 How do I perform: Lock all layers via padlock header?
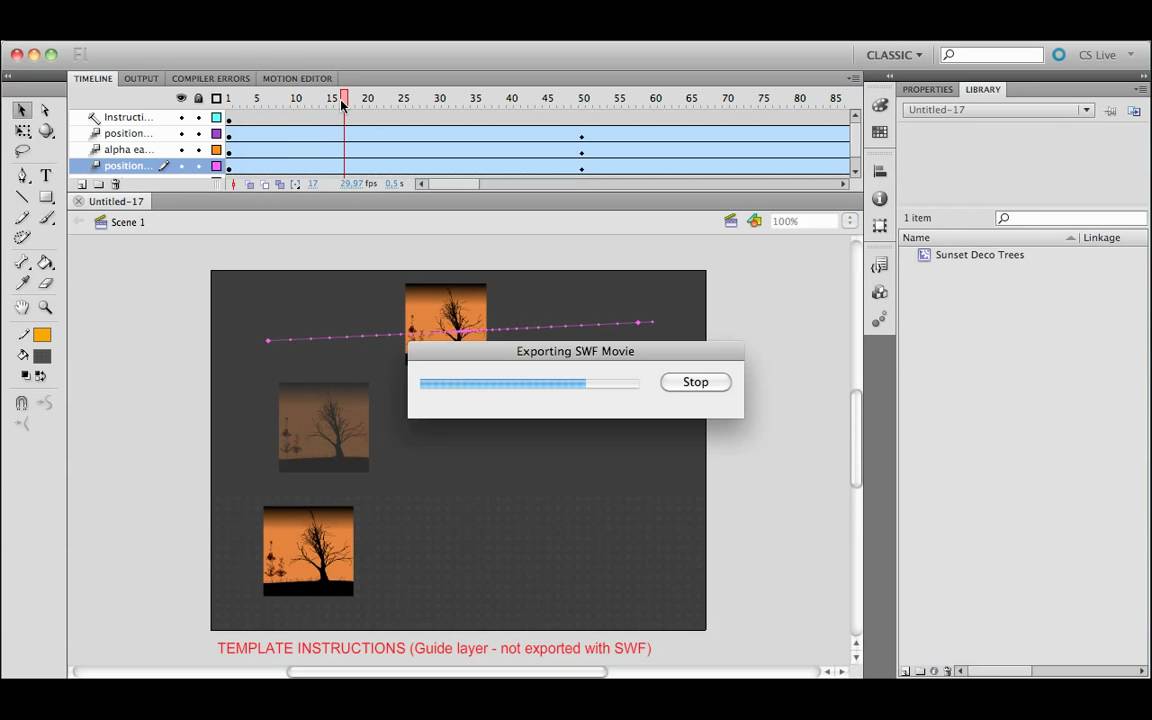[198, 98]
